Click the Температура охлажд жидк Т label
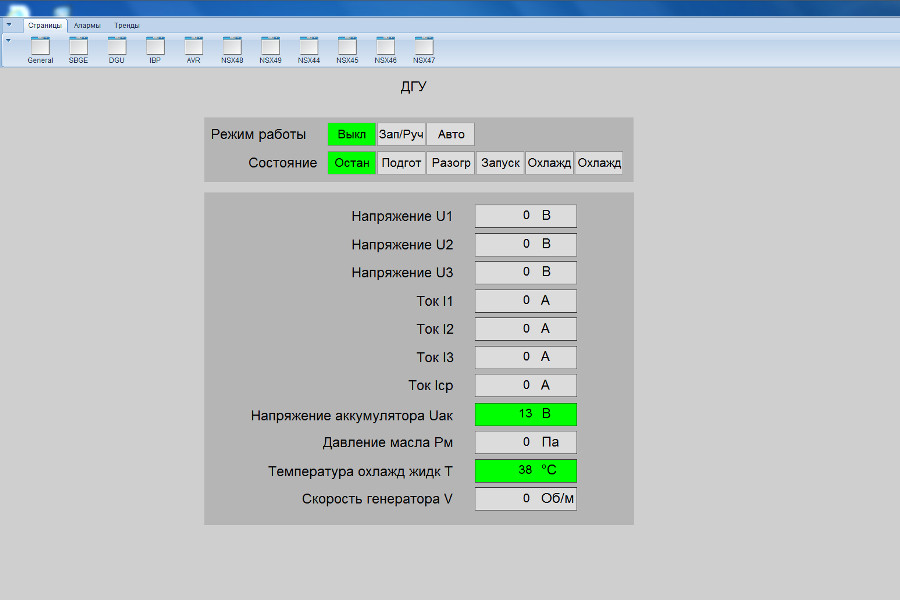 coord(360,472)
